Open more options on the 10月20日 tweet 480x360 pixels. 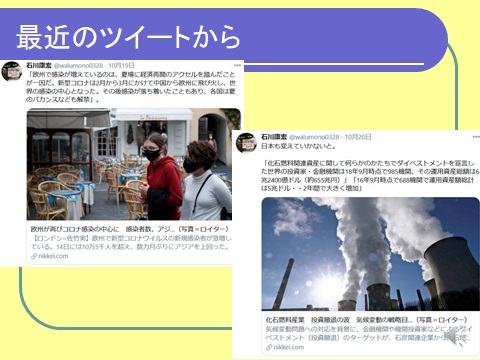(476, 137)
